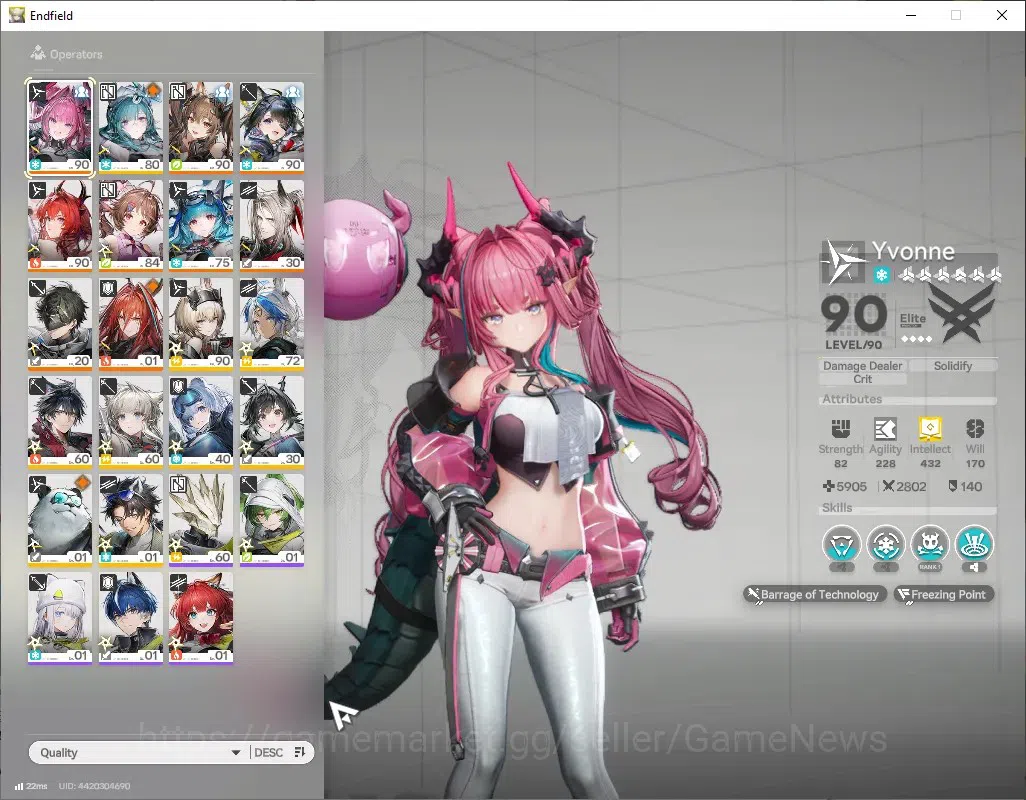Select the blue-haired operator at level 75
The height and width of the screenshot is (800, 1026).
[201, 226]
